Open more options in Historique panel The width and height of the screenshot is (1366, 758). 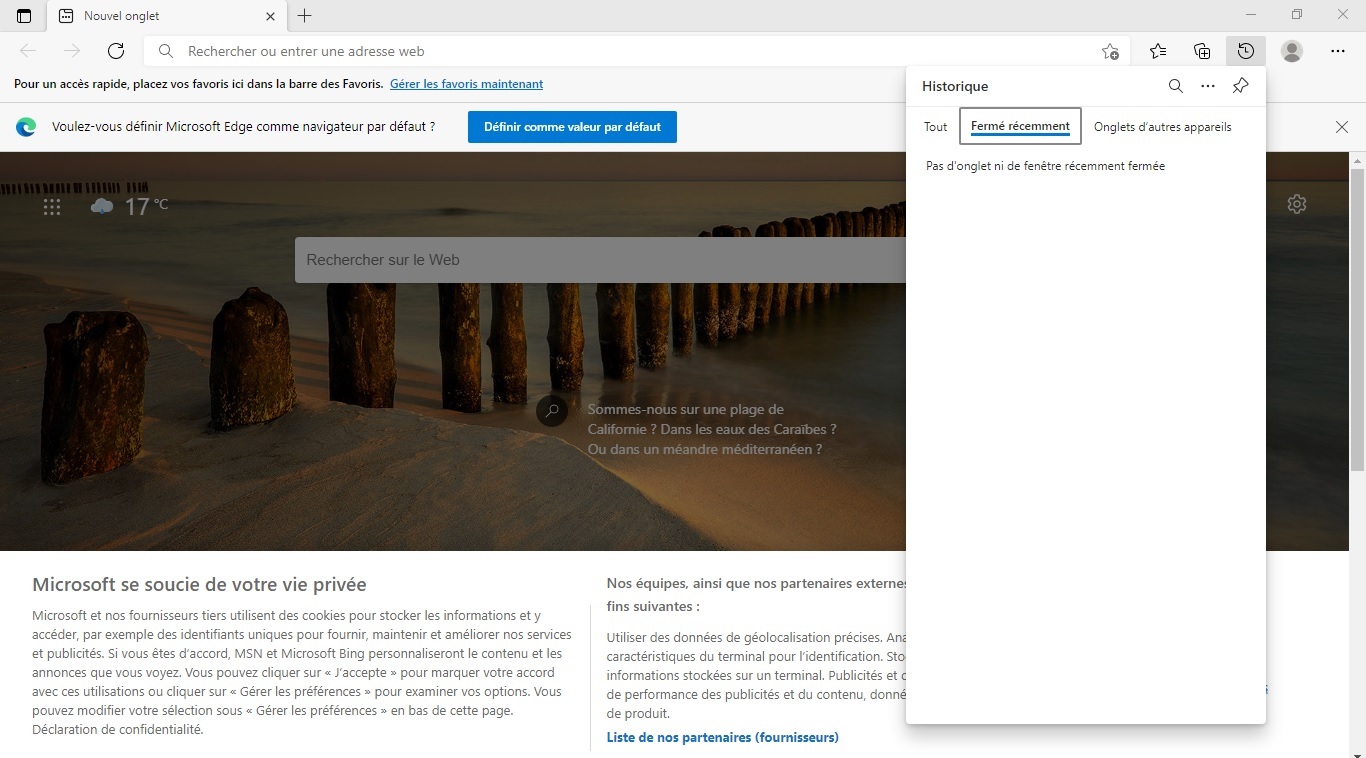(1208, 86)
